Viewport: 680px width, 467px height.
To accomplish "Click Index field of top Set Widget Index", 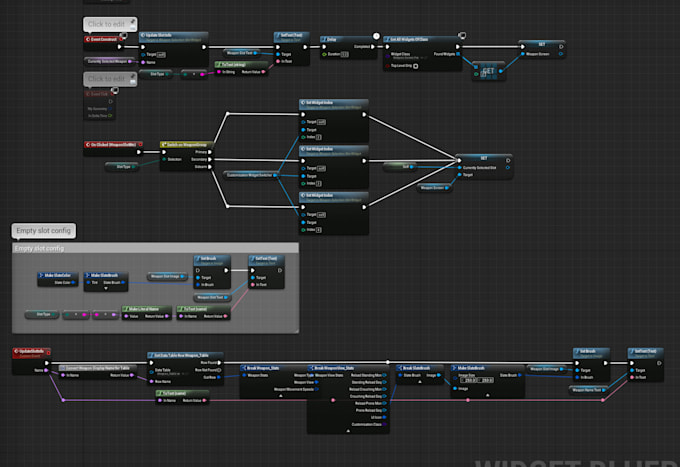I will (x=319, y=137).
